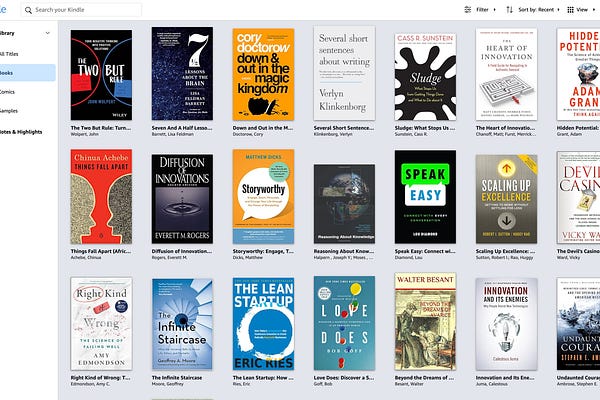Click author text 'Moore, Geoffrey'
This screenshot has height=400, width=600.
[168, 384]
